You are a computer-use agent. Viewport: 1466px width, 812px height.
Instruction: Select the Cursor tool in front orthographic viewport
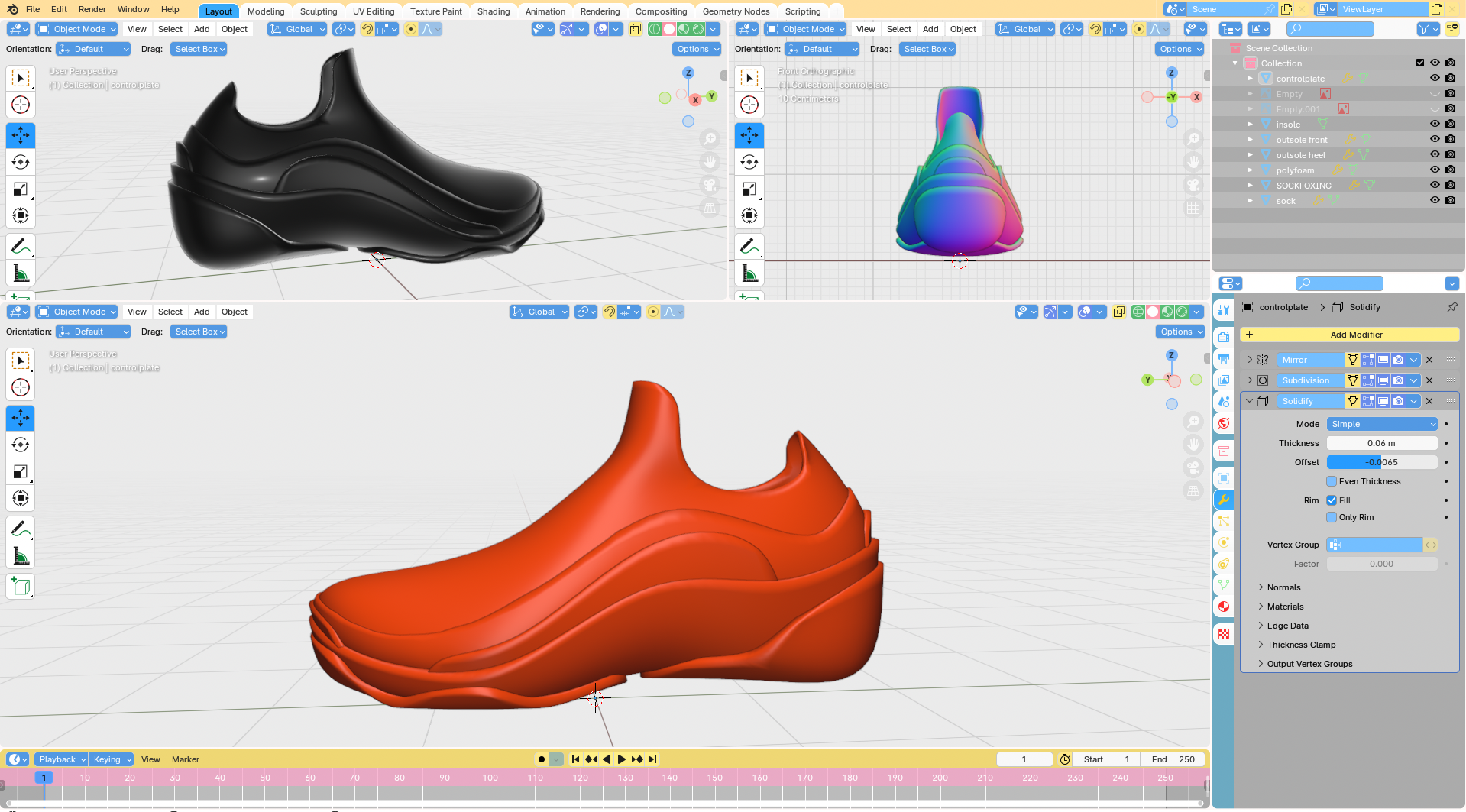[x=749, y=105]
